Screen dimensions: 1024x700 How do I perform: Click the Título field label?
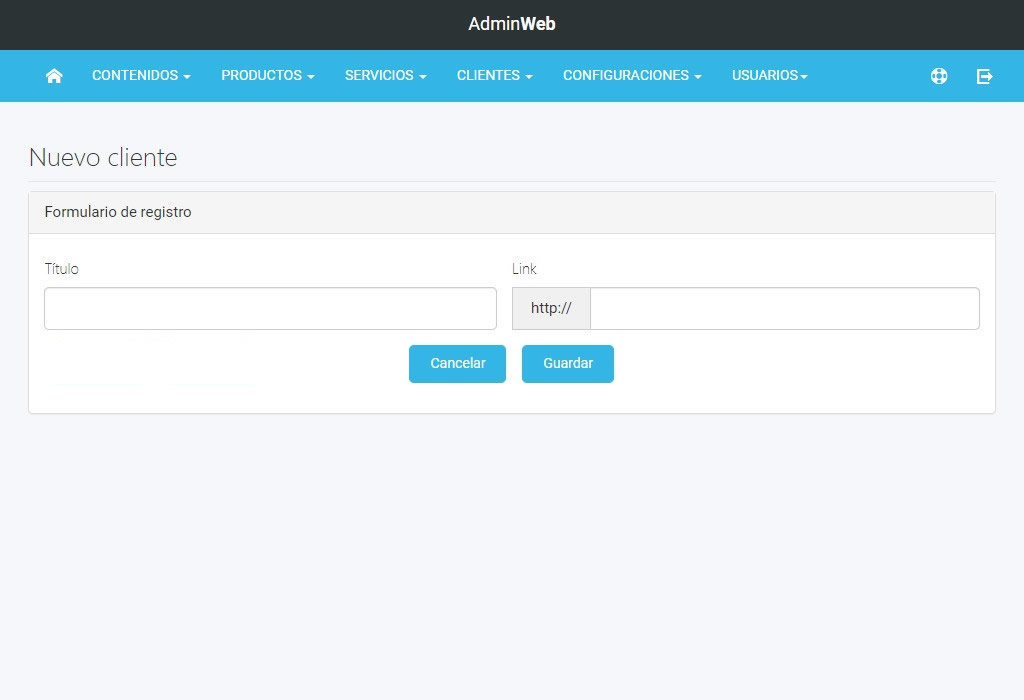pyautogui.click(x=62, y=268)
